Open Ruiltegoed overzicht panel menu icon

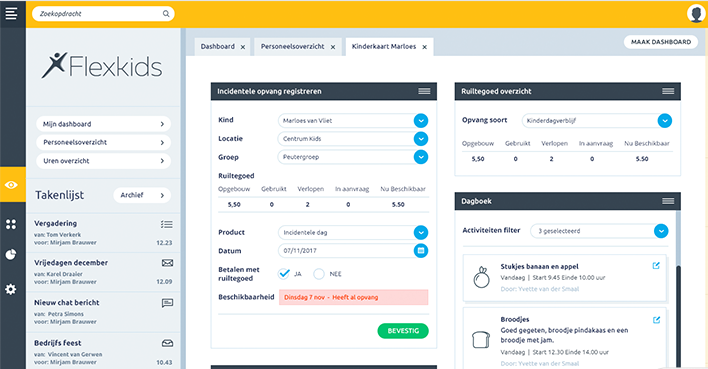pyautogui.click(x=668, y=91)
